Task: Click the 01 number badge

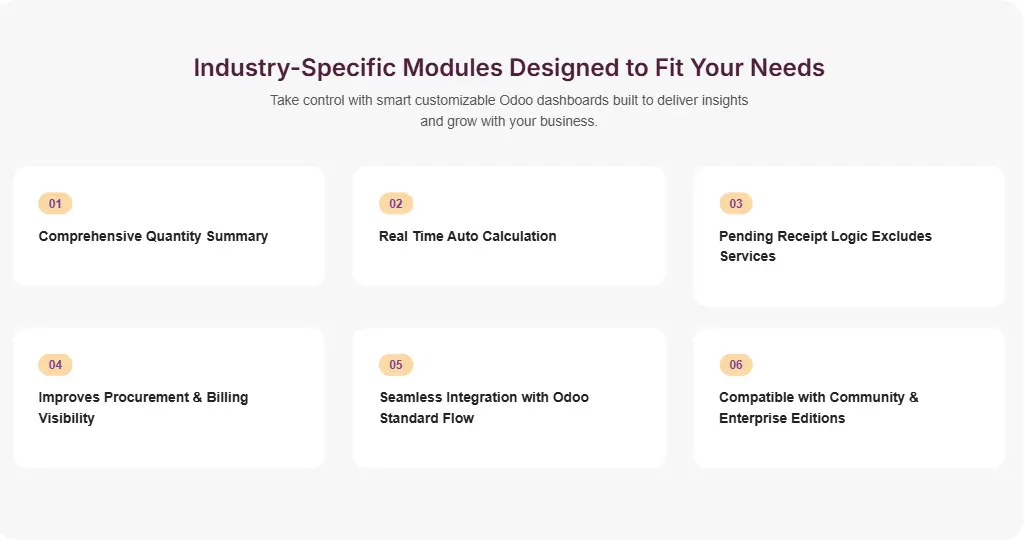Action: pyautogui.click(x=55, y=204)
